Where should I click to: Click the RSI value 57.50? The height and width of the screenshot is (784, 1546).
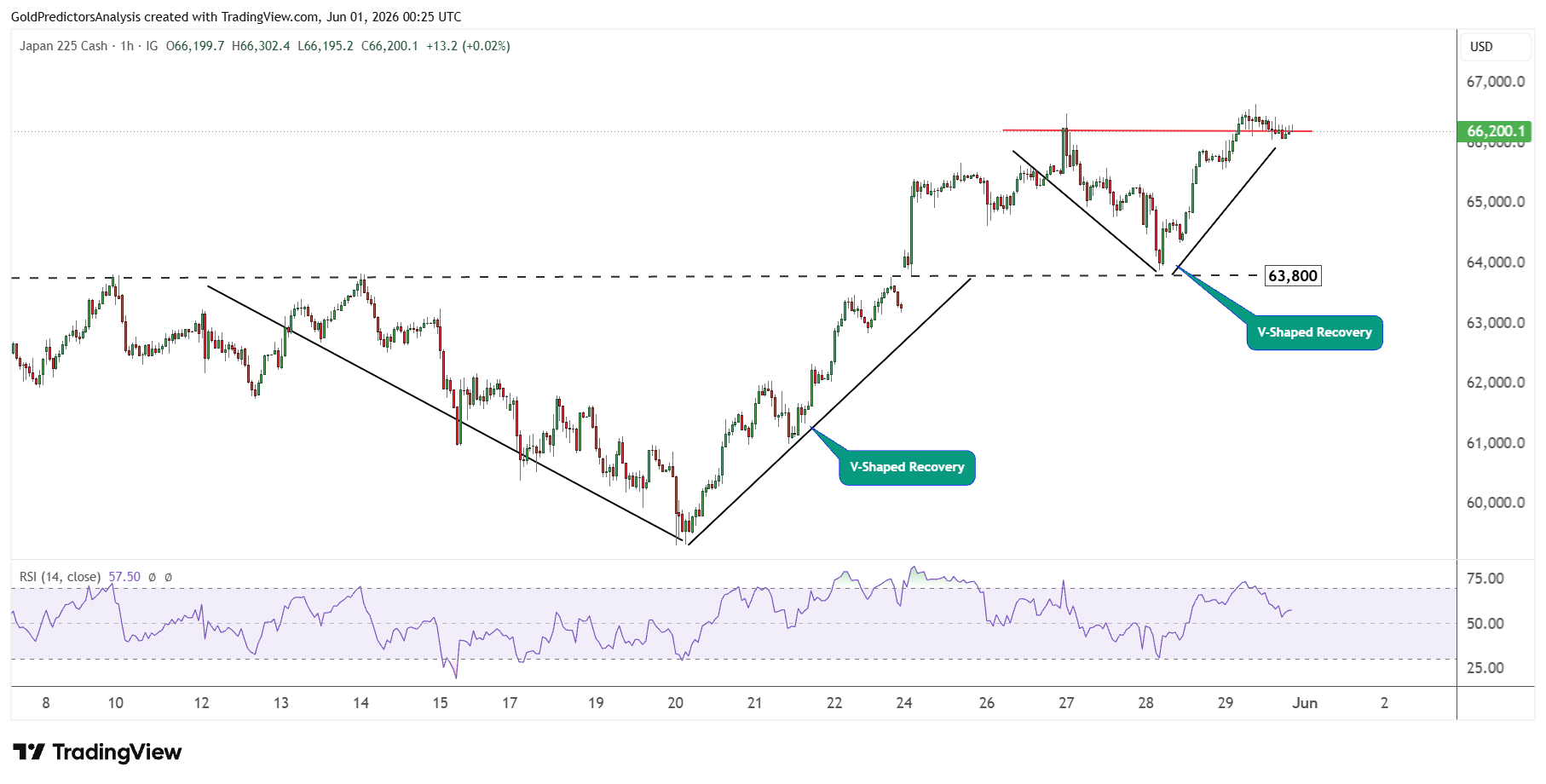(124, 577)
